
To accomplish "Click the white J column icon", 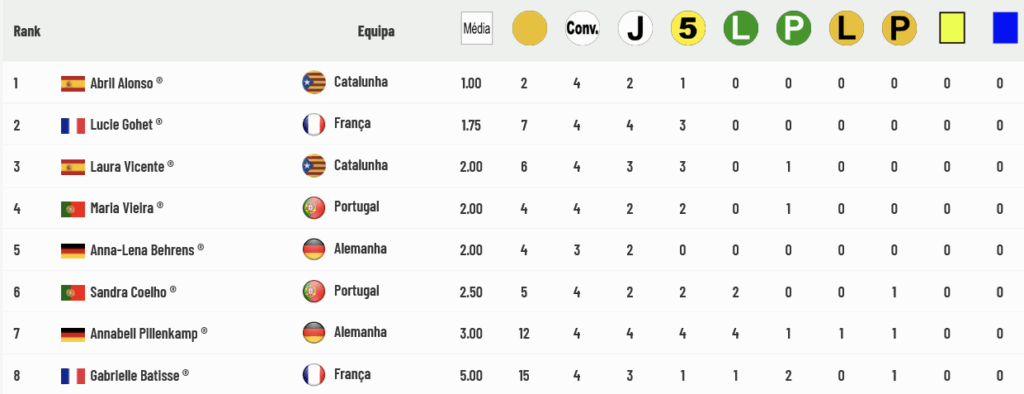I will click(635, 29).
